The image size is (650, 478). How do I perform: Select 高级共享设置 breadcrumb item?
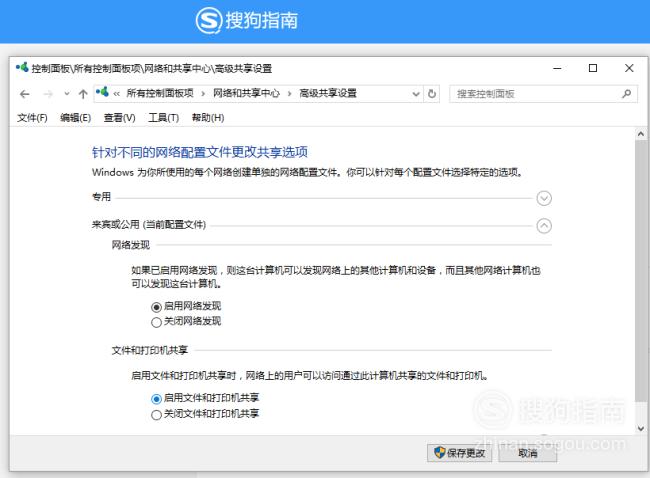[328, 93]
